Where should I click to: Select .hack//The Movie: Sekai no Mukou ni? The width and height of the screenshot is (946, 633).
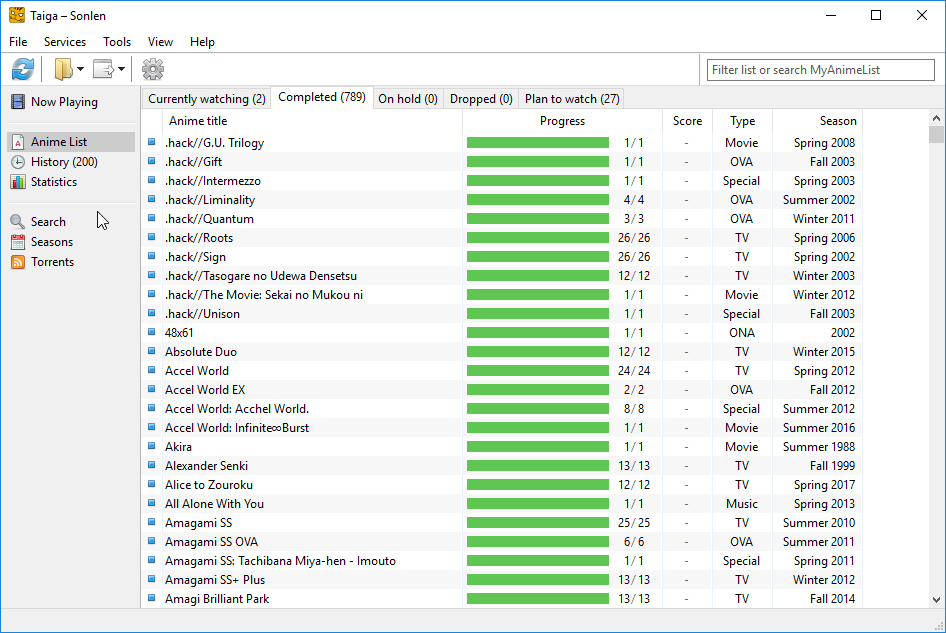pyautogui.click(x=264, y=295)
